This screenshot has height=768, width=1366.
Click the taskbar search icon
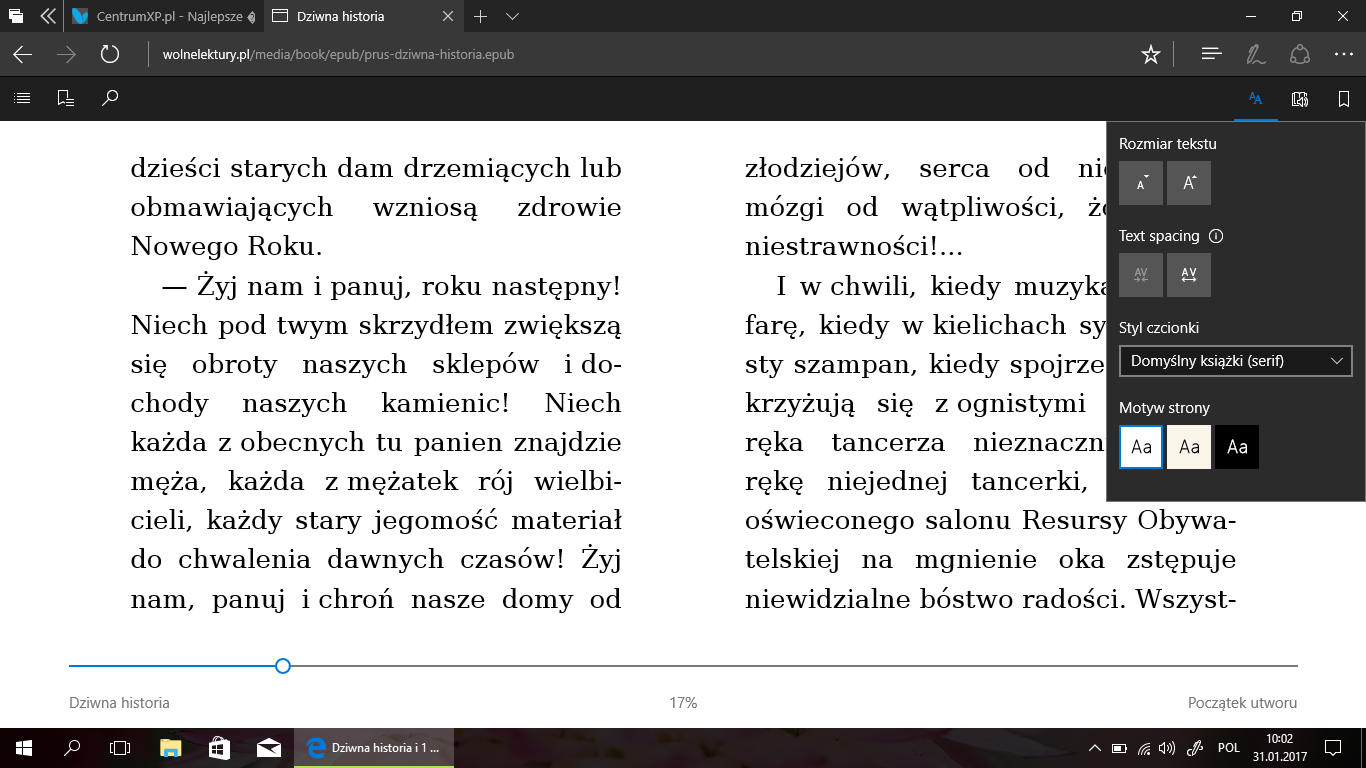tap(72, 747)
